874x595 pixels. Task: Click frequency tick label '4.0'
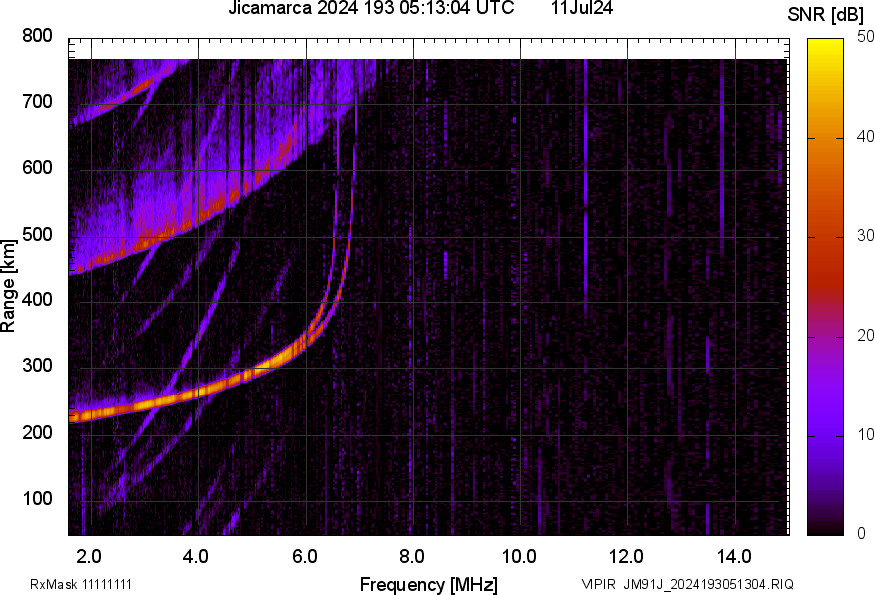click(x=196, y=557)
